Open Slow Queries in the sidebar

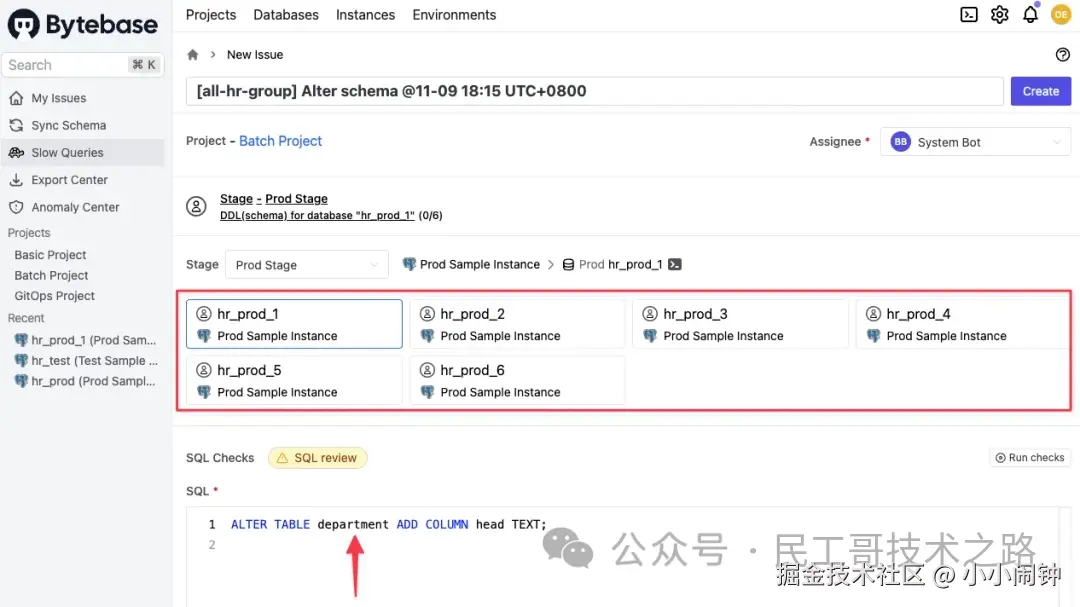coord(83,153)
